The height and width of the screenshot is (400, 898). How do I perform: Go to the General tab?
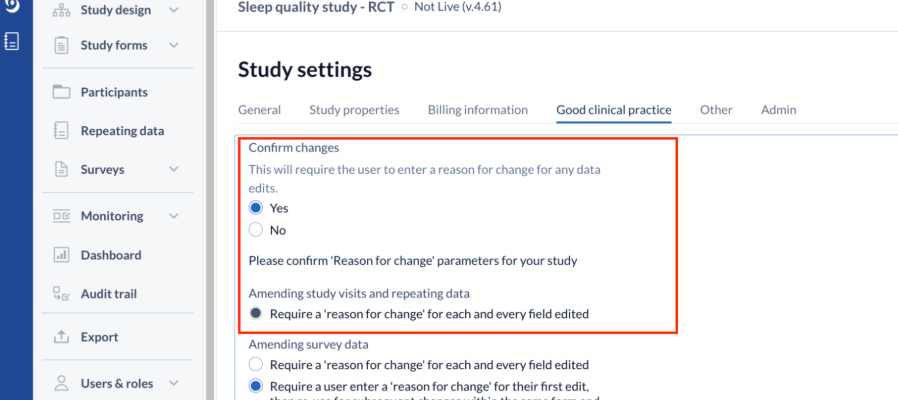pos(259,110)
